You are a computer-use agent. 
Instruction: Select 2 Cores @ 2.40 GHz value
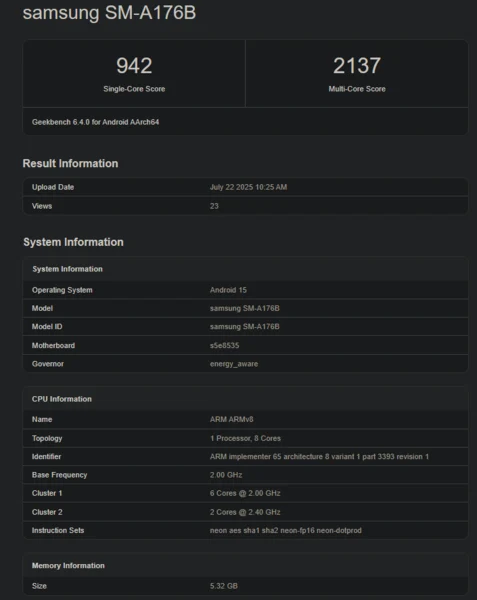coord(245,512)
